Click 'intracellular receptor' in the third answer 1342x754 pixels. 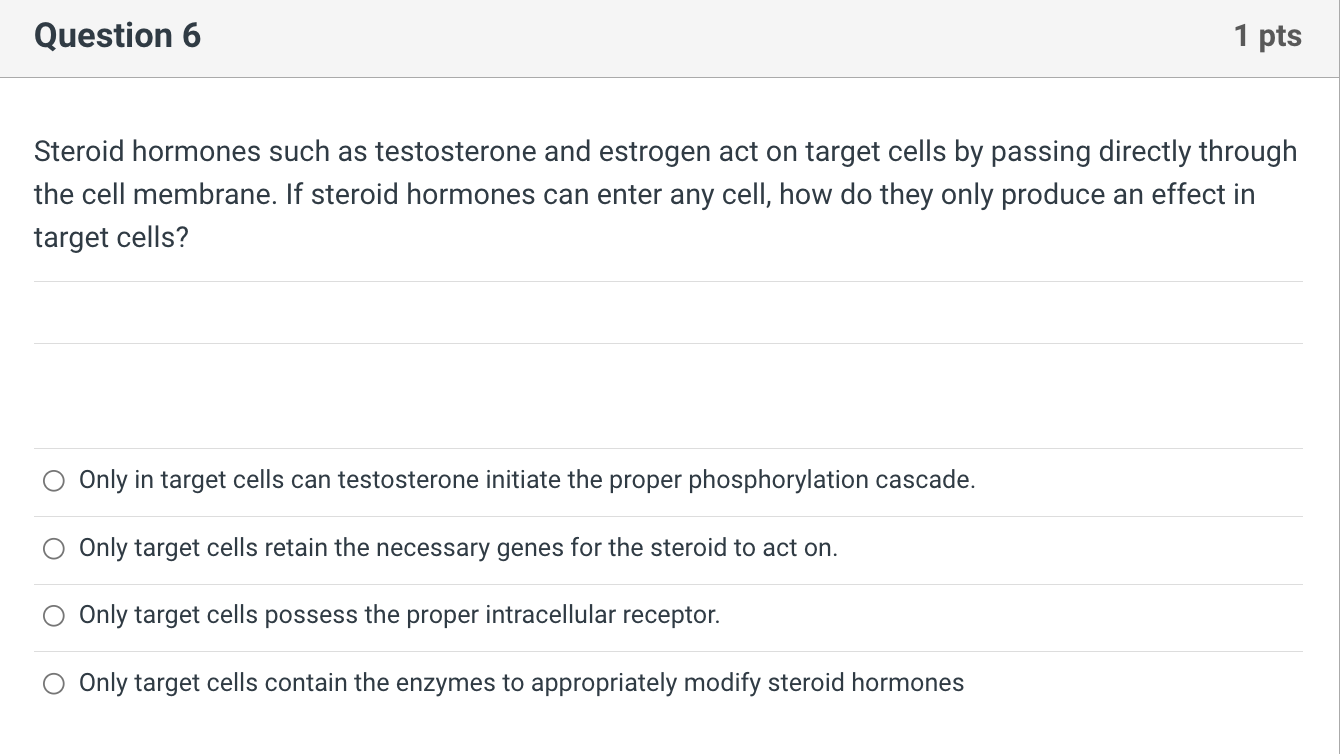(x=602, y=615)
